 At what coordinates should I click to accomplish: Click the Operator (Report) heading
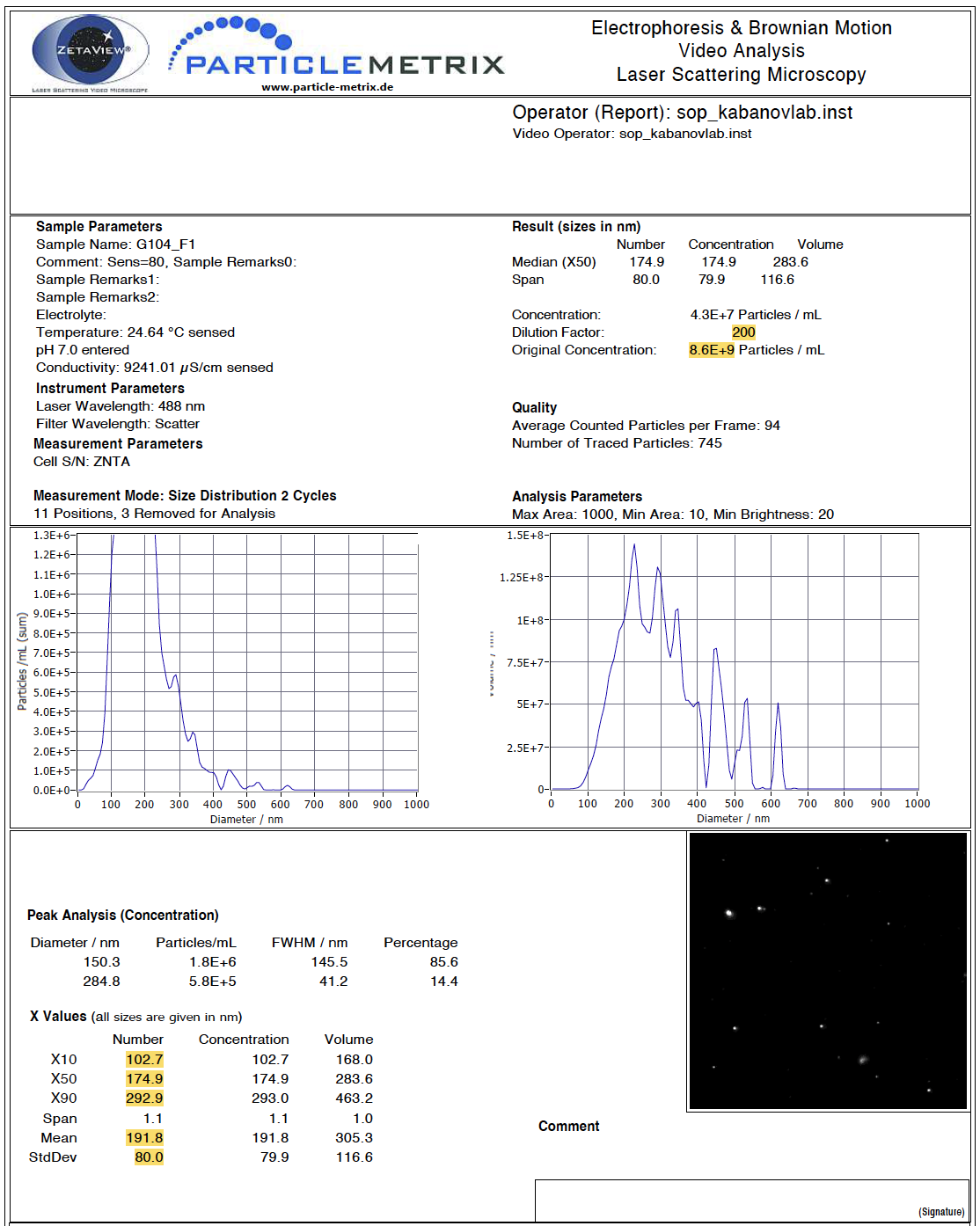click(682, 113)
